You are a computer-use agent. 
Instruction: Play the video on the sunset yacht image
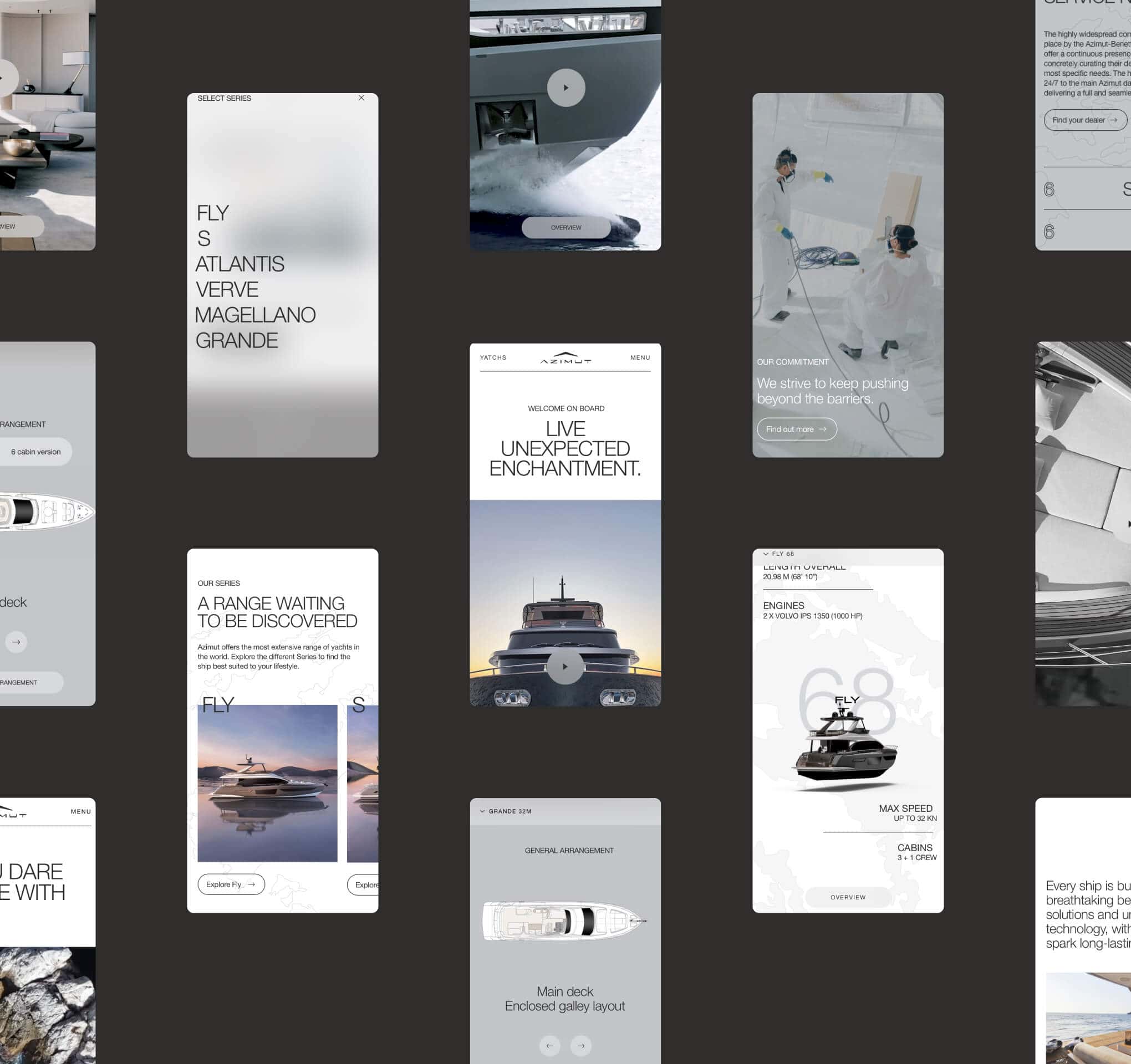(565, 667)
